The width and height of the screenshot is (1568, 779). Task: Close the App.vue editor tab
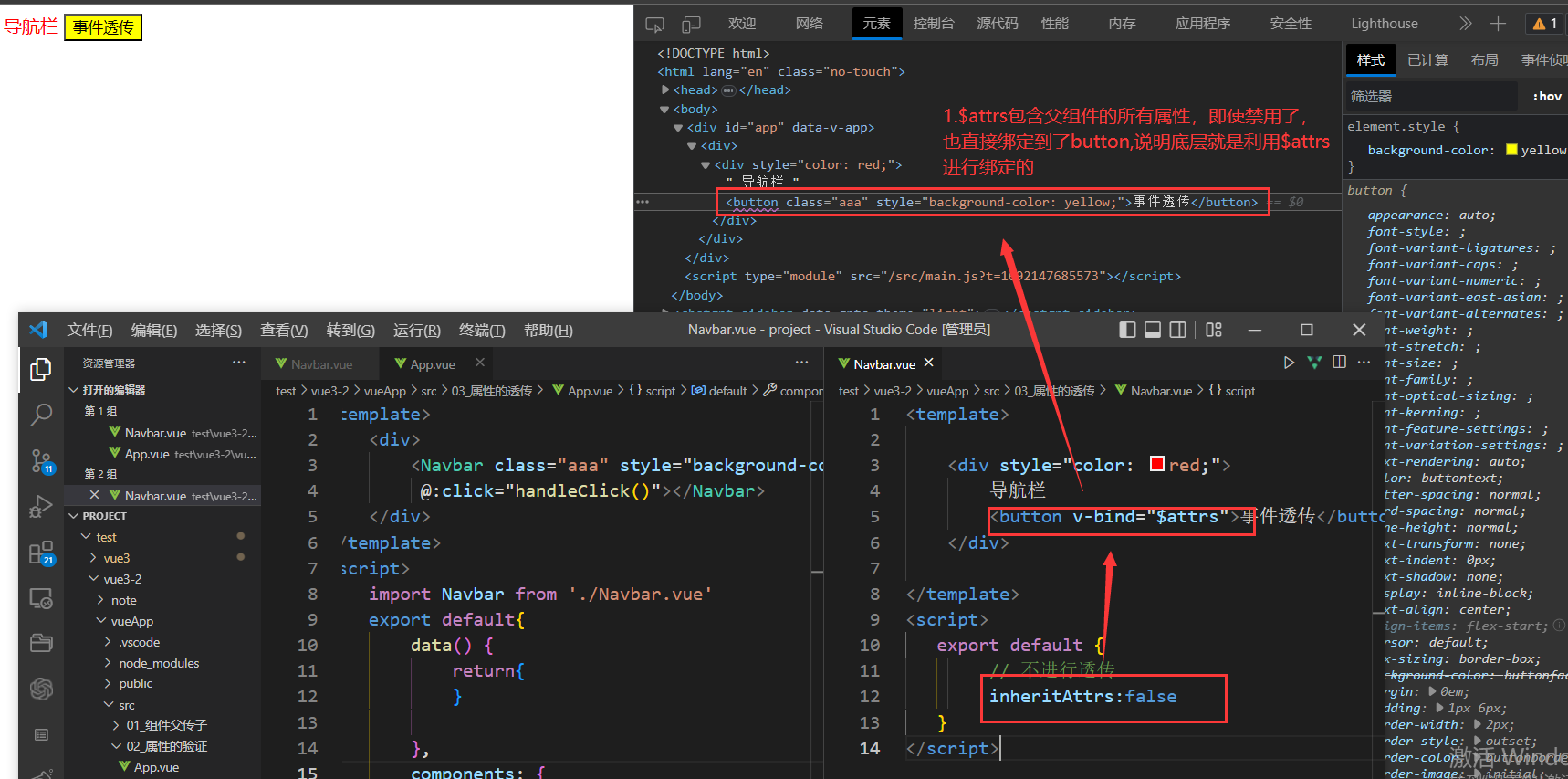pyautogui.click(x=479, y=363)
